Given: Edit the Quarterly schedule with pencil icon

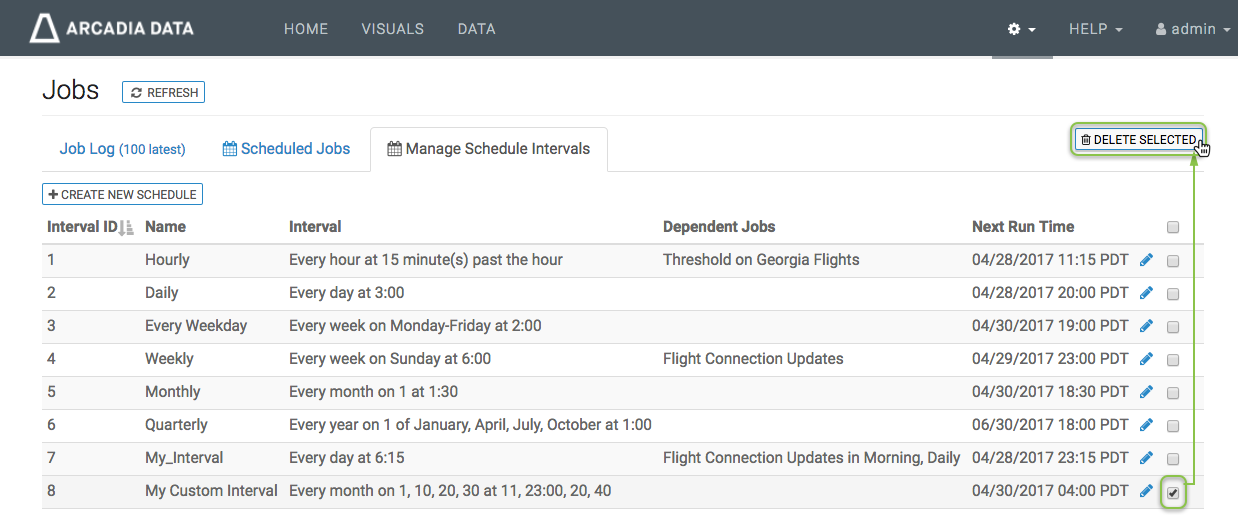Looking at the screenshot, I should coord(1146,425).
